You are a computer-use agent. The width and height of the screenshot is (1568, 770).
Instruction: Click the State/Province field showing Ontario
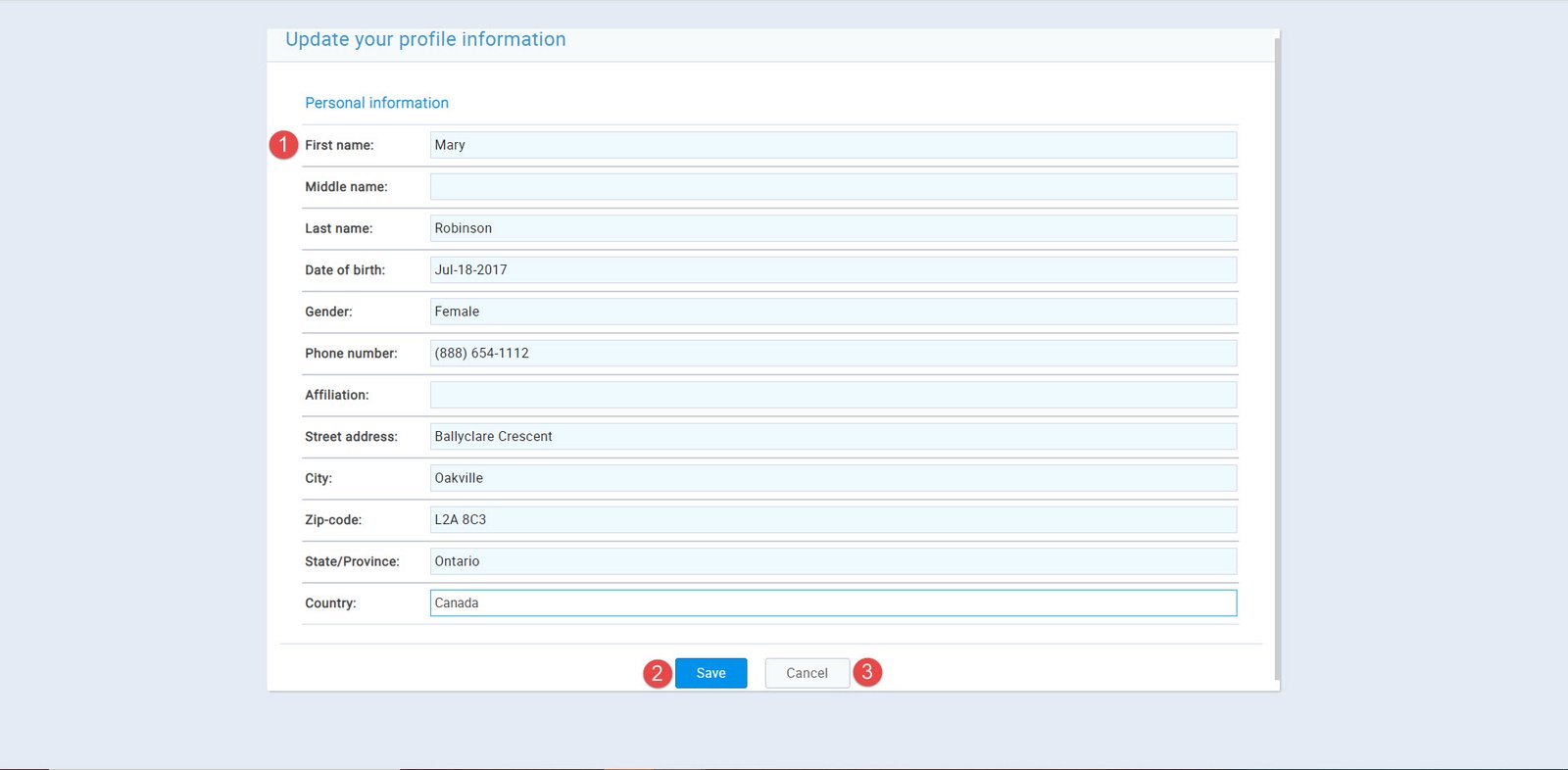(x=832, y=561)
